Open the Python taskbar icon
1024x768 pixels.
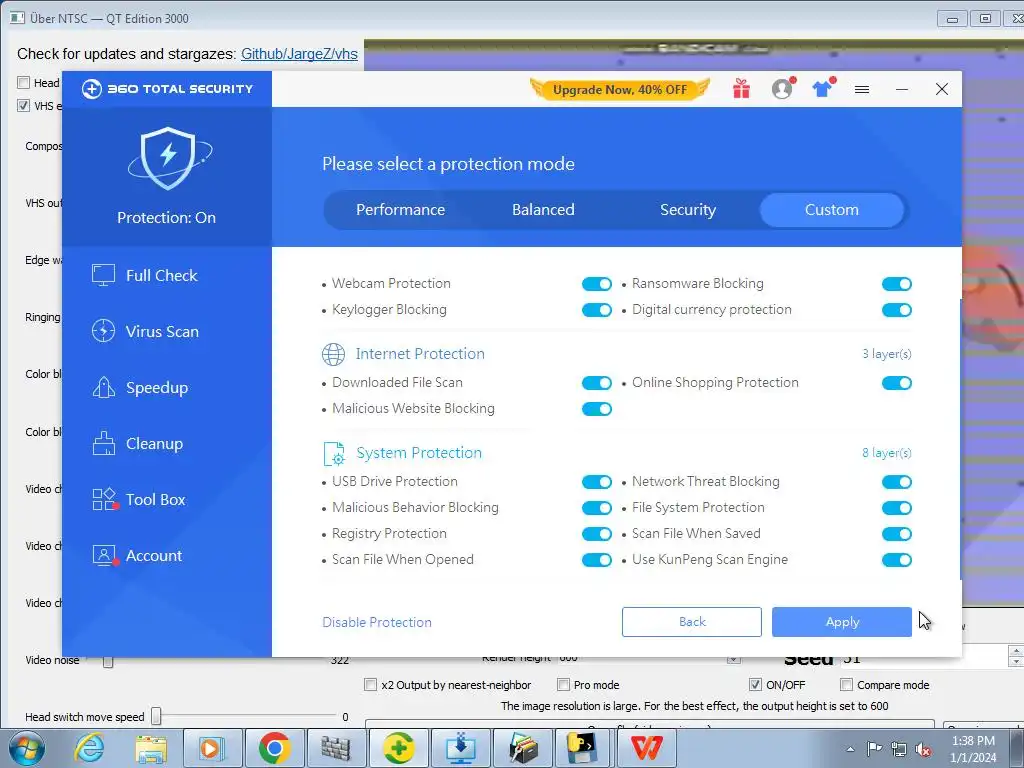click(584, 748)
